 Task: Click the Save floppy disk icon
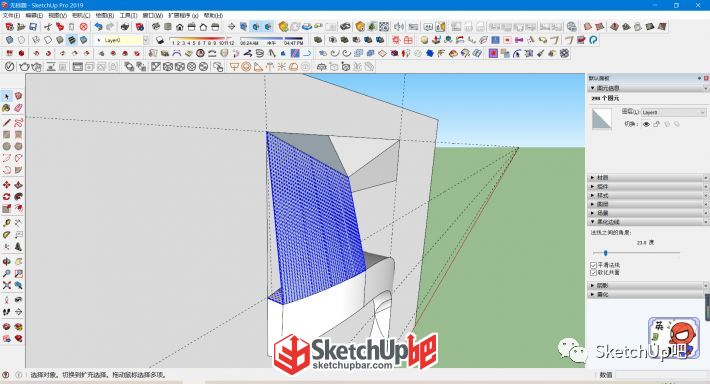coord(33,27)
